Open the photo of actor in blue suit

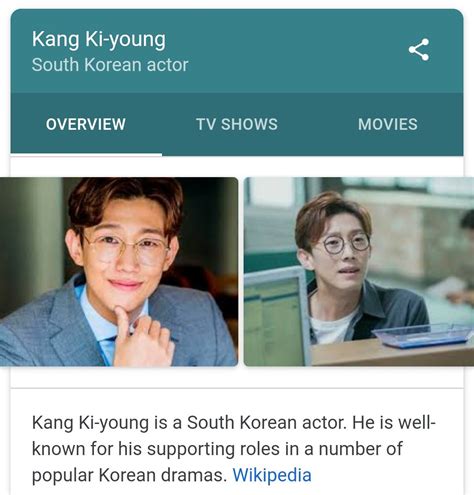(x=119, y=272)
